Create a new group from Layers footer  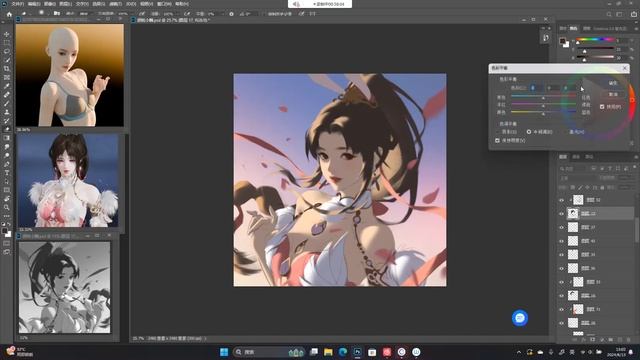click(611, 340)
